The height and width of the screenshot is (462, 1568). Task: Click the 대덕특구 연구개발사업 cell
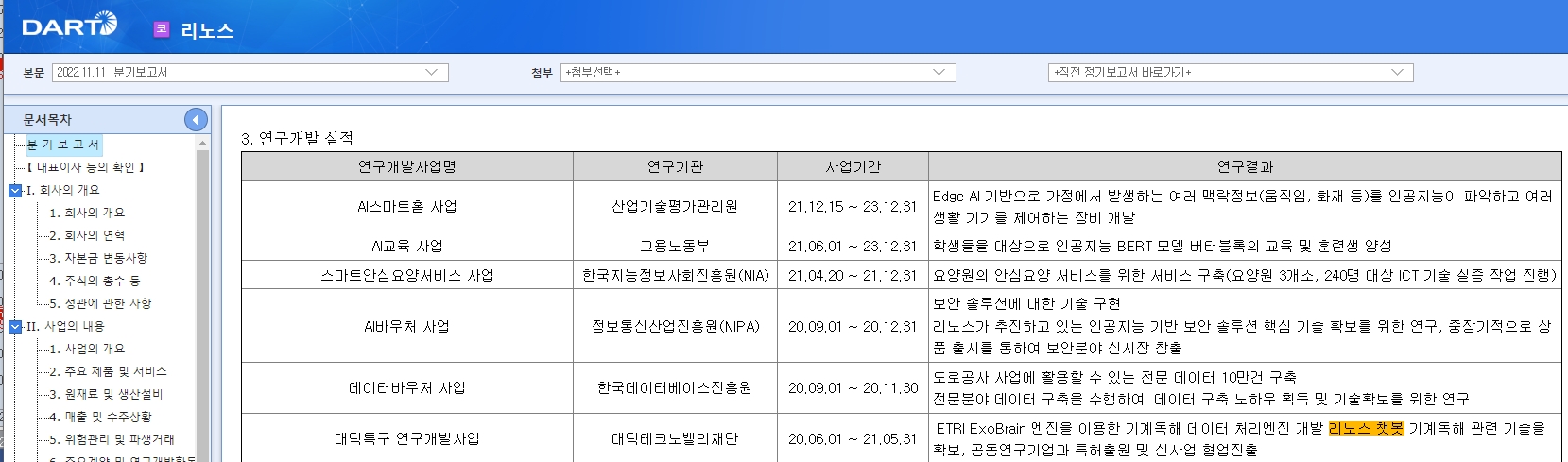pos(407,438)
